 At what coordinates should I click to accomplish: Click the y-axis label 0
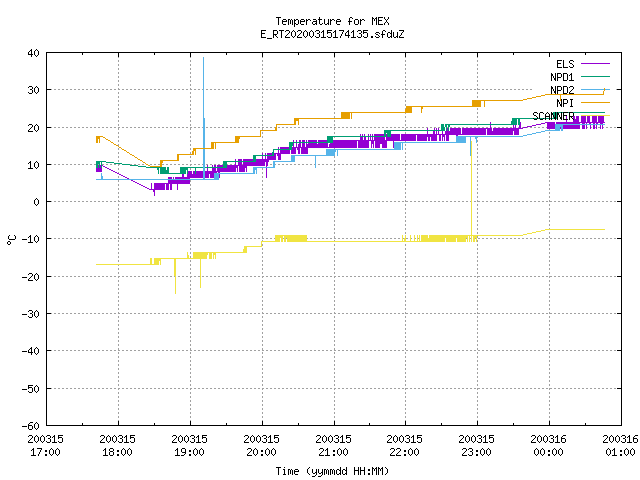(37, 202)
